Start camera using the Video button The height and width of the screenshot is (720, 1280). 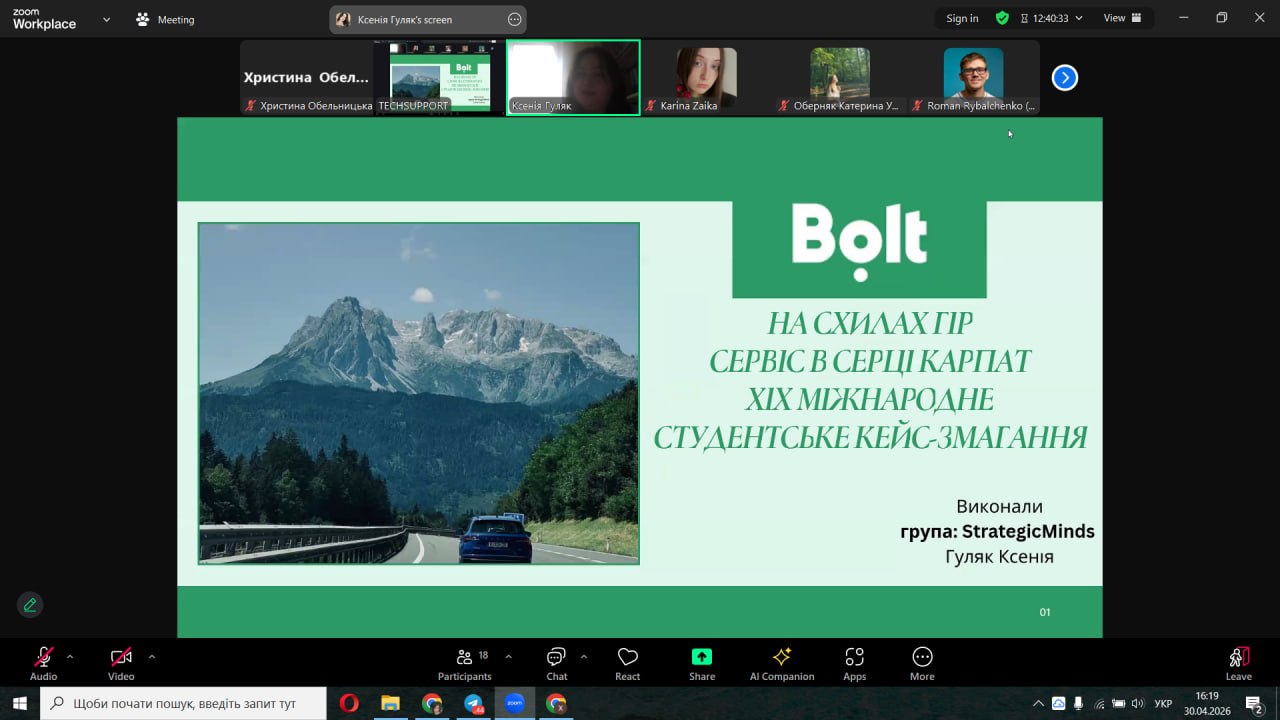point(121,663)
